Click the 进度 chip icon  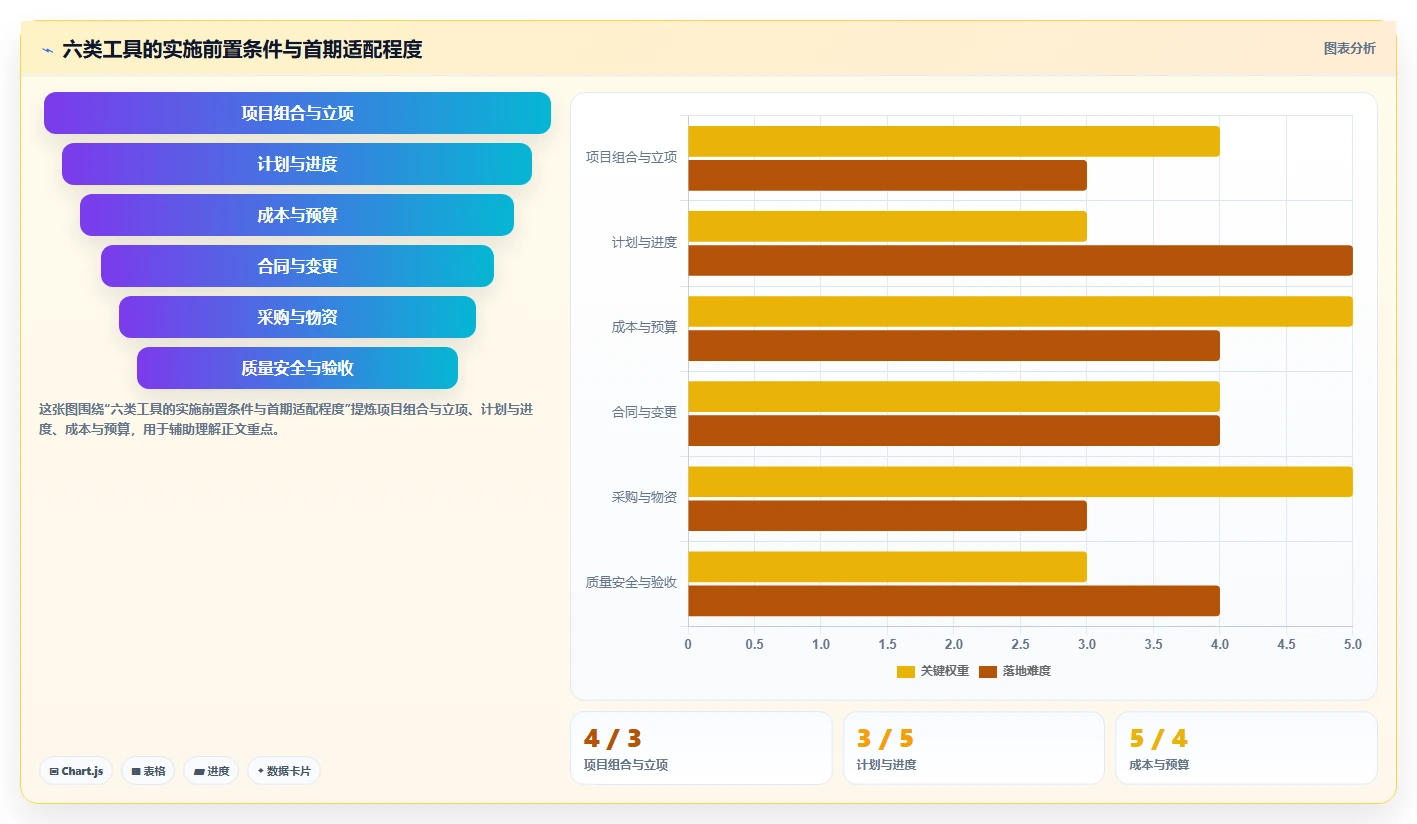coord(199,771)
